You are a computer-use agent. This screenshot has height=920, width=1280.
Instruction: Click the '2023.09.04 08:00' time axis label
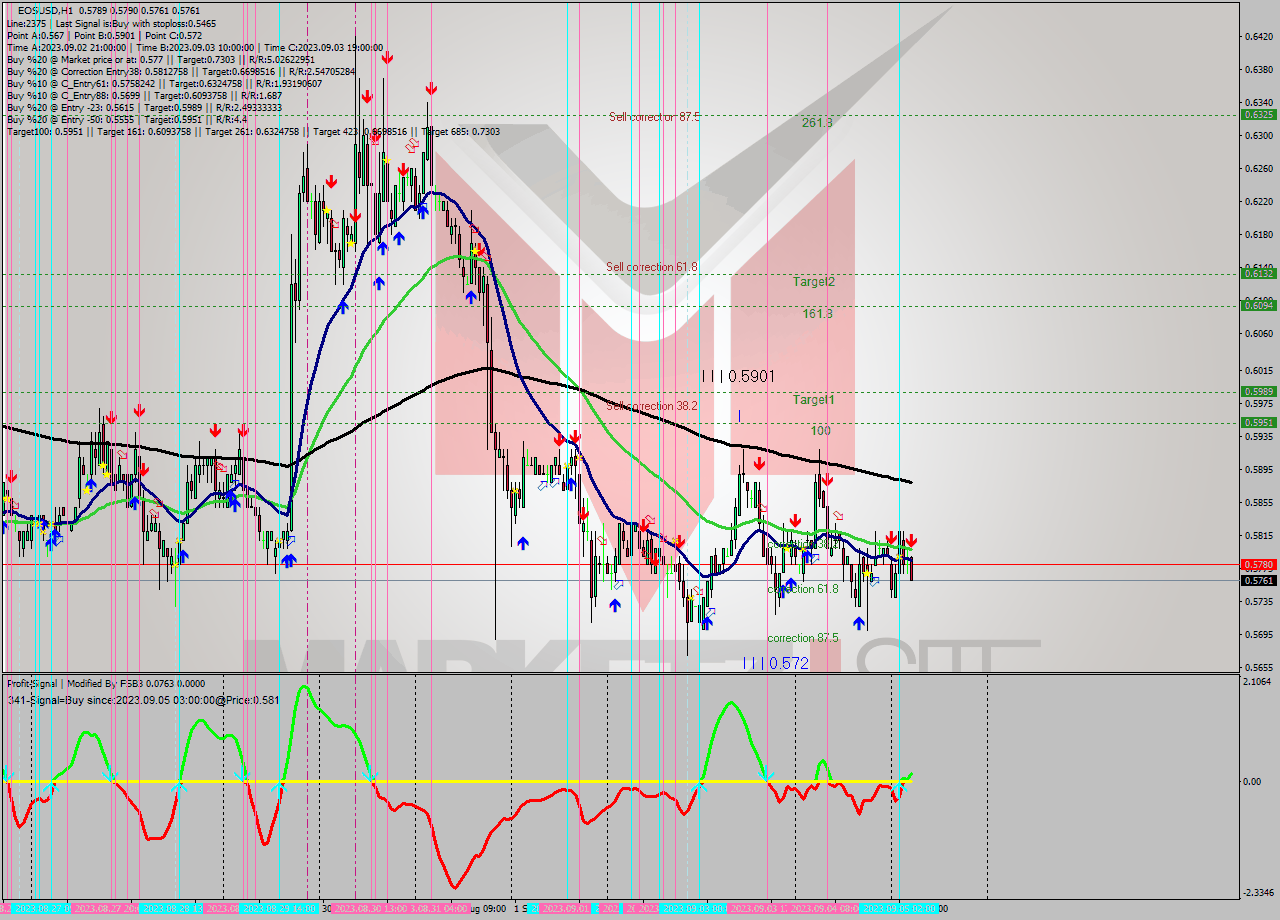click(x=827, y=908)
